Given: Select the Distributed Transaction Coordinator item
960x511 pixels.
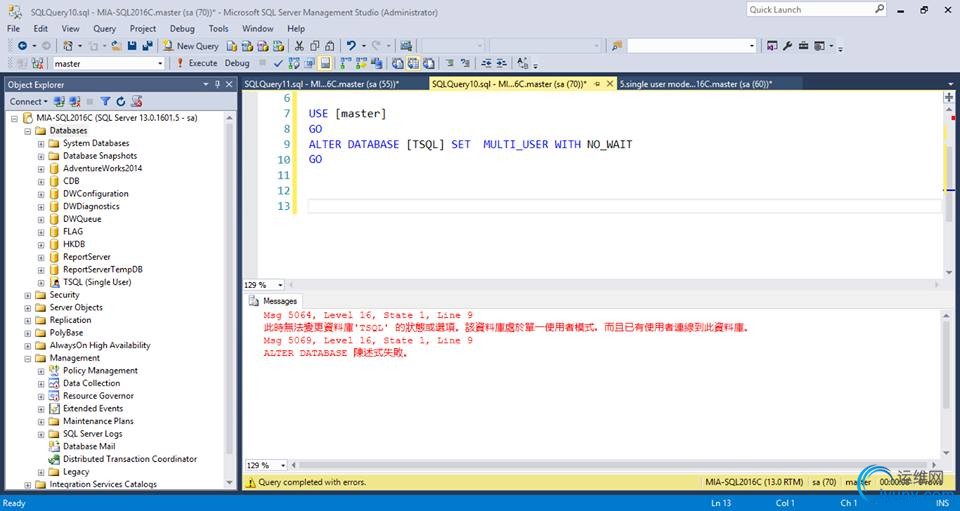Looking at the screenshot, I should pos(130,459).
